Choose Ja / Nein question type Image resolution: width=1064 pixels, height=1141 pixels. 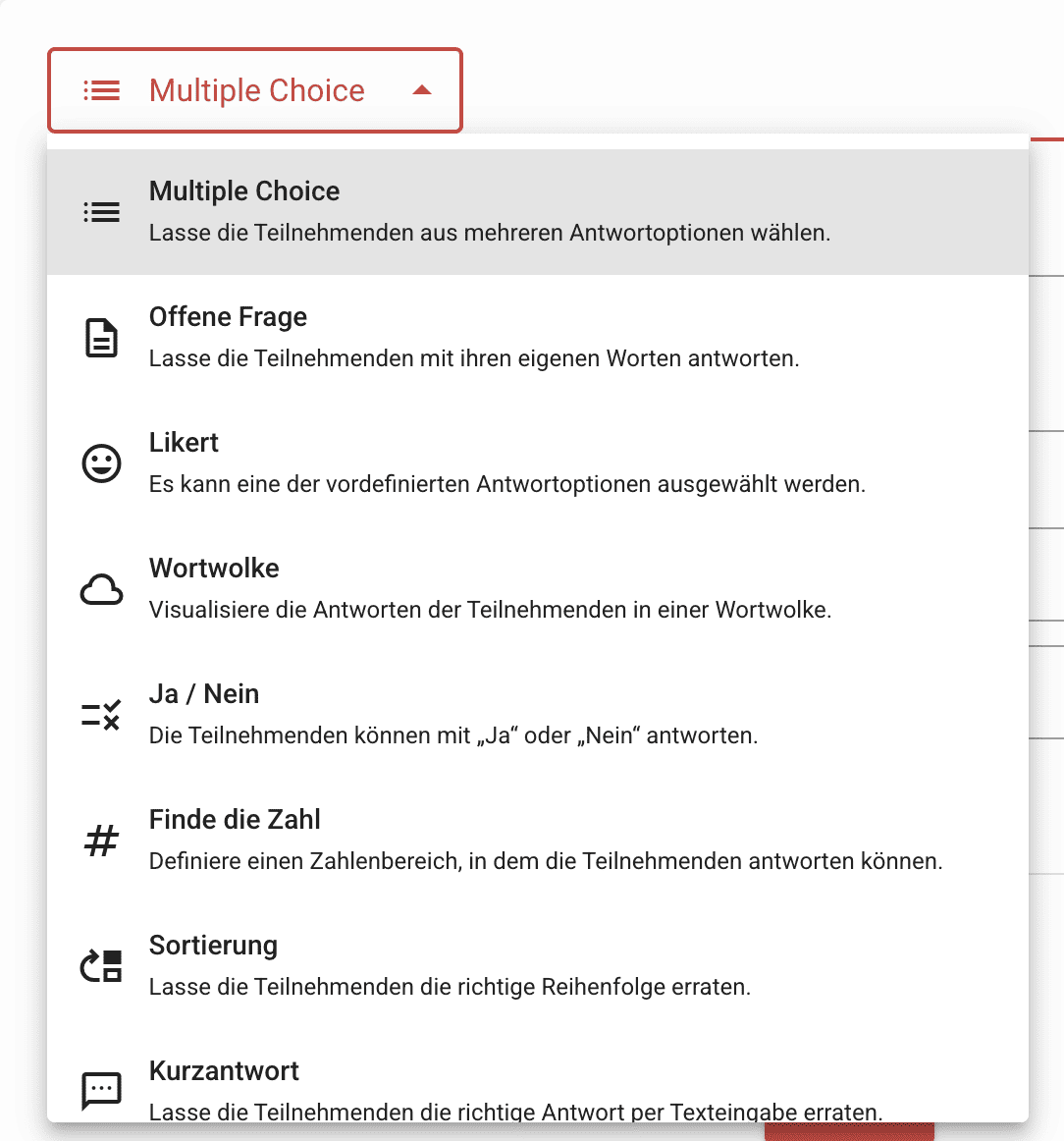tap(538, 715)
